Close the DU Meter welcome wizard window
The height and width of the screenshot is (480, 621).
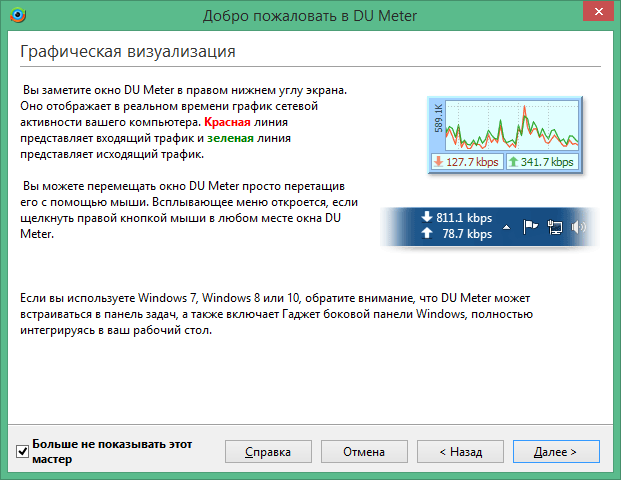598,11
